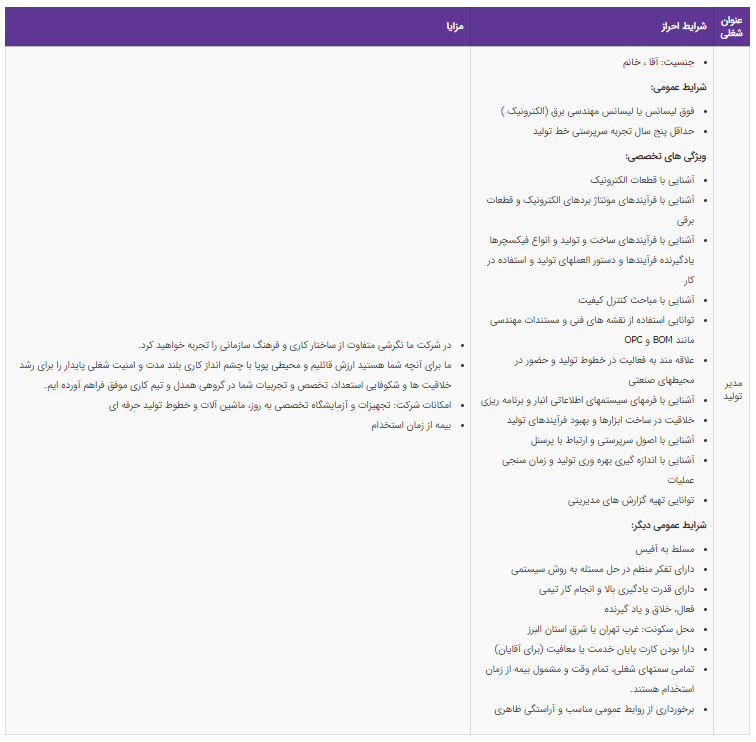Click 'توانایی تهیه گزارش های مدیریتی'
Viewport: 756px width, 742px height.
pyautogui.click(x=631, y=501)
